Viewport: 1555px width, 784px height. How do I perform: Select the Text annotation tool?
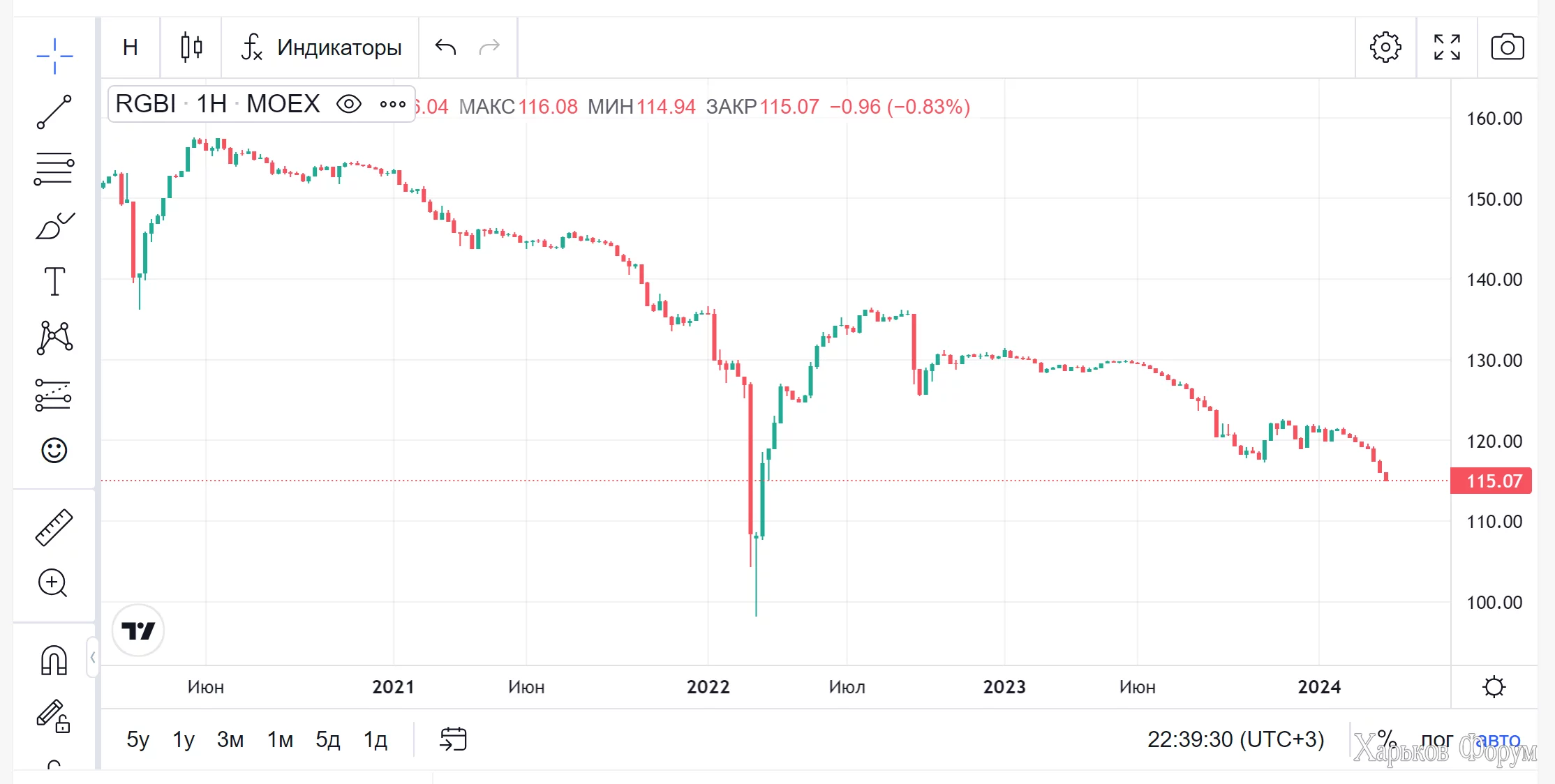coord(54,282)
